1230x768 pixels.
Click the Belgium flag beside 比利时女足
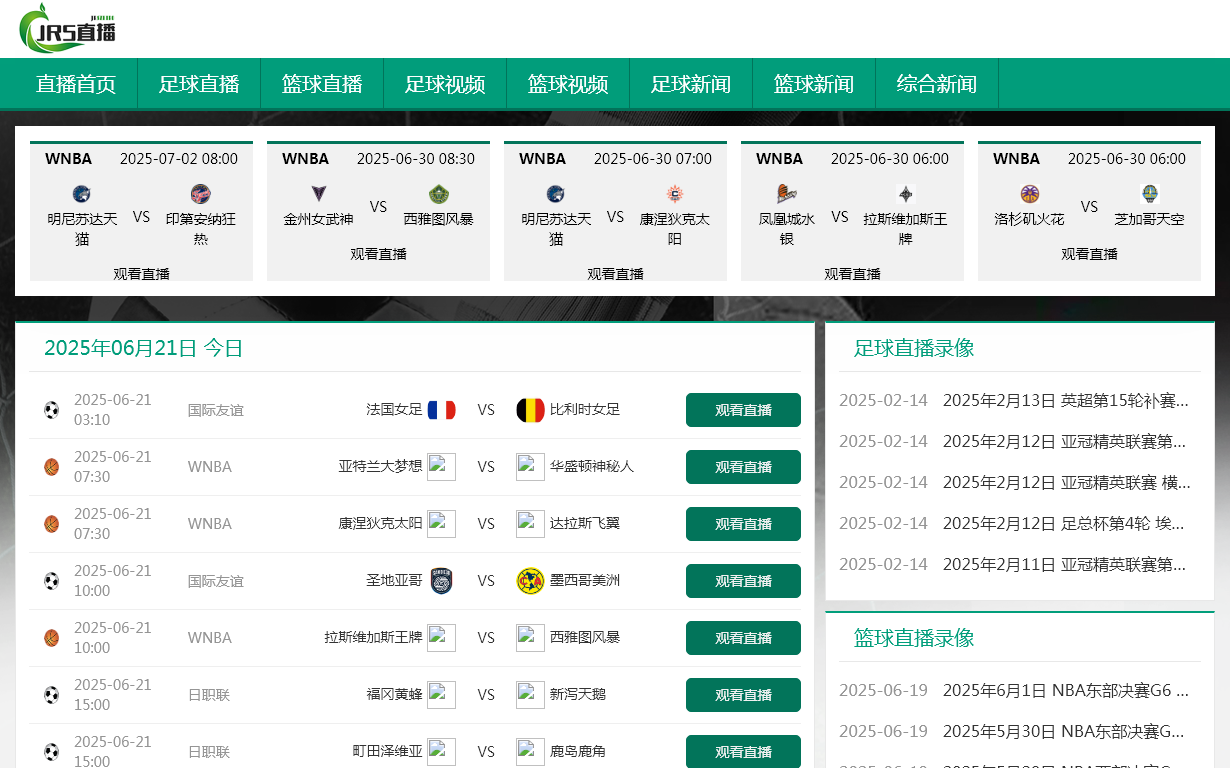pyautogui.click(x=530, y=410)
